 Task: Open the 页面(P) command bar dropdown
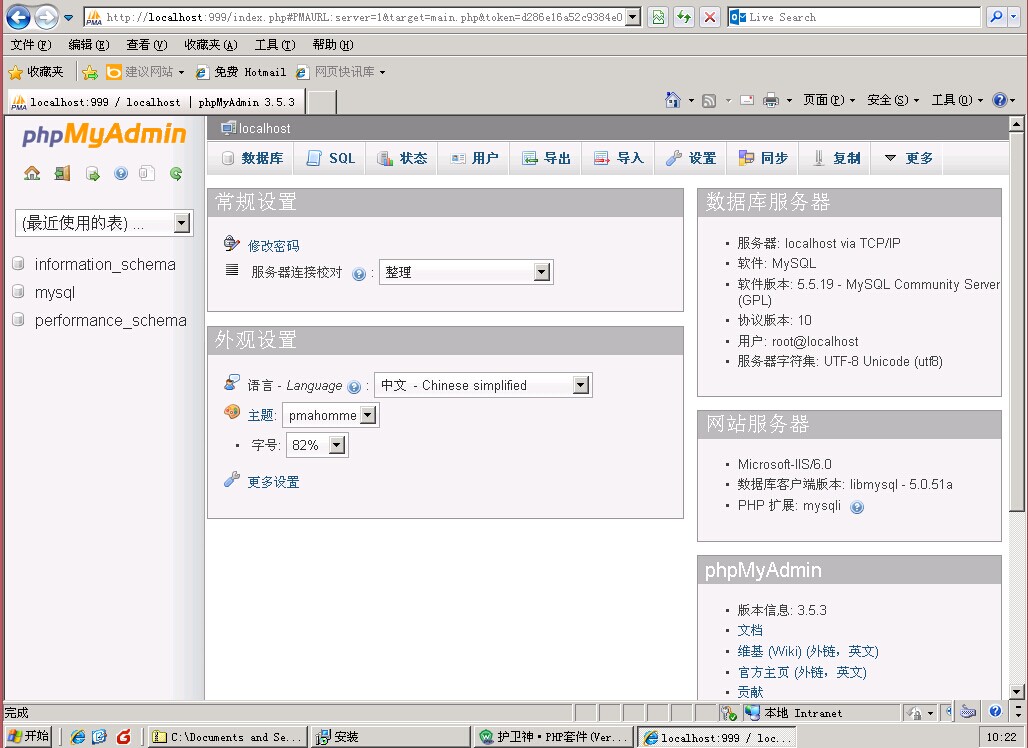coord(829,100)
